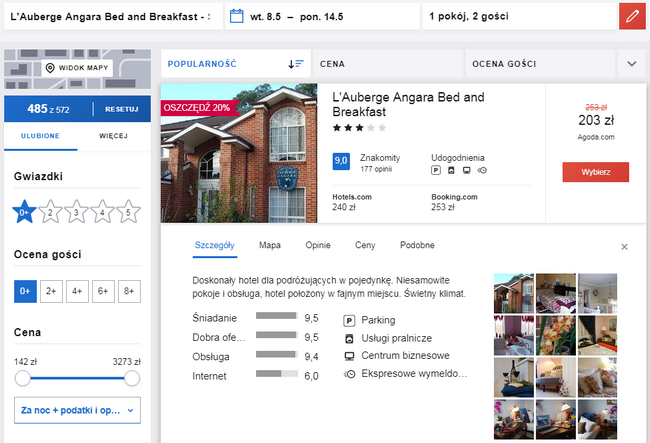Select the 3 star rating filter
The width and height of the screenshot is (650, 443).
76,212
